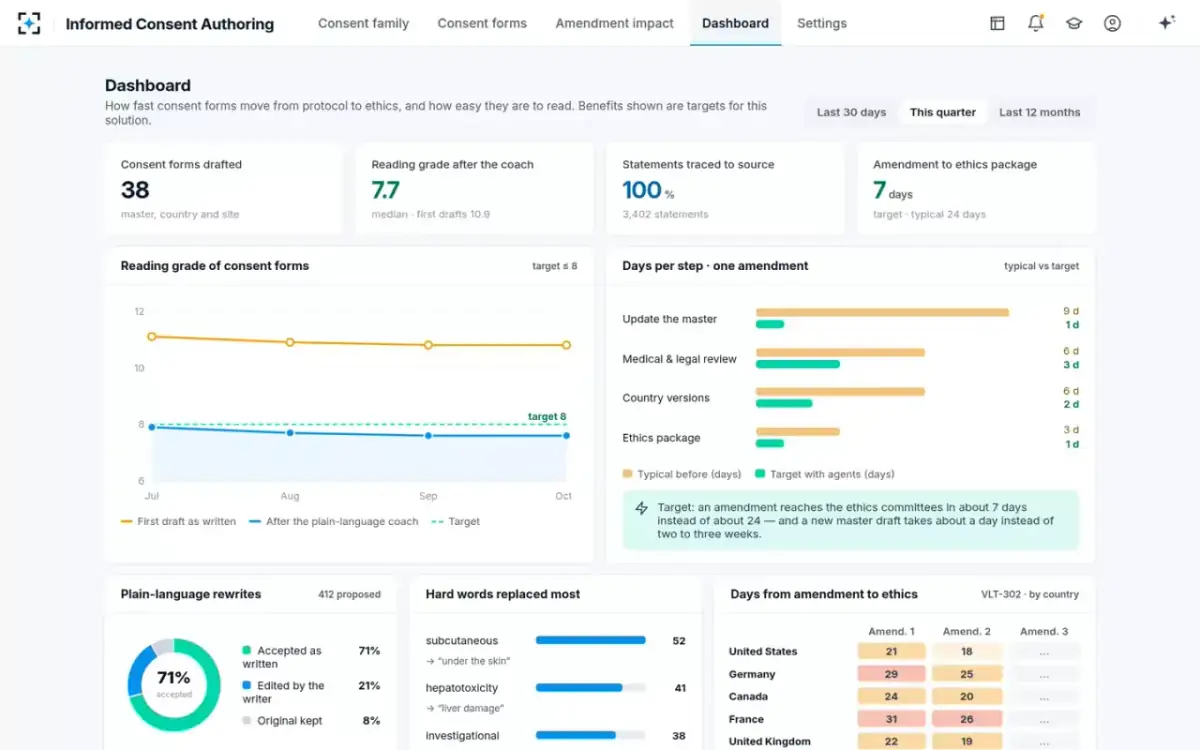Viewport: 1200px width, 750px height.
Task: Select the Dashboard tab
Action: [x=735, y=23]
